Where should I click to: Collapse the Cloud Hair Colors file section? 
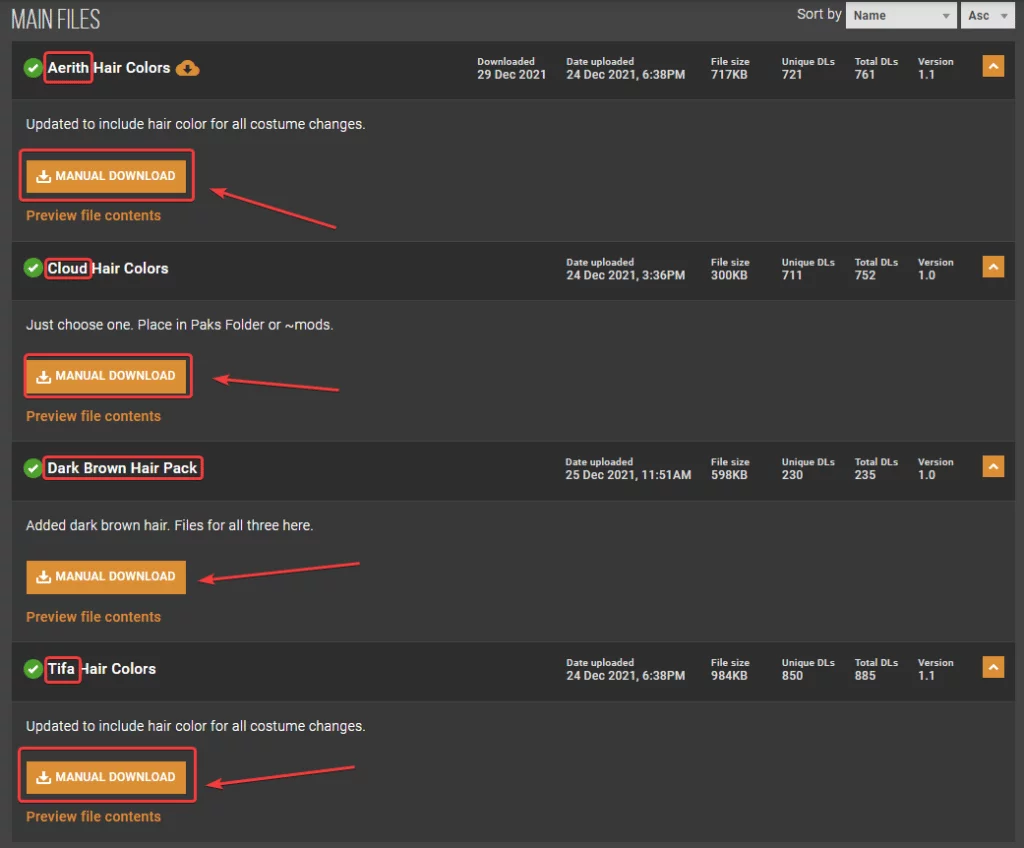pos(992,267)
